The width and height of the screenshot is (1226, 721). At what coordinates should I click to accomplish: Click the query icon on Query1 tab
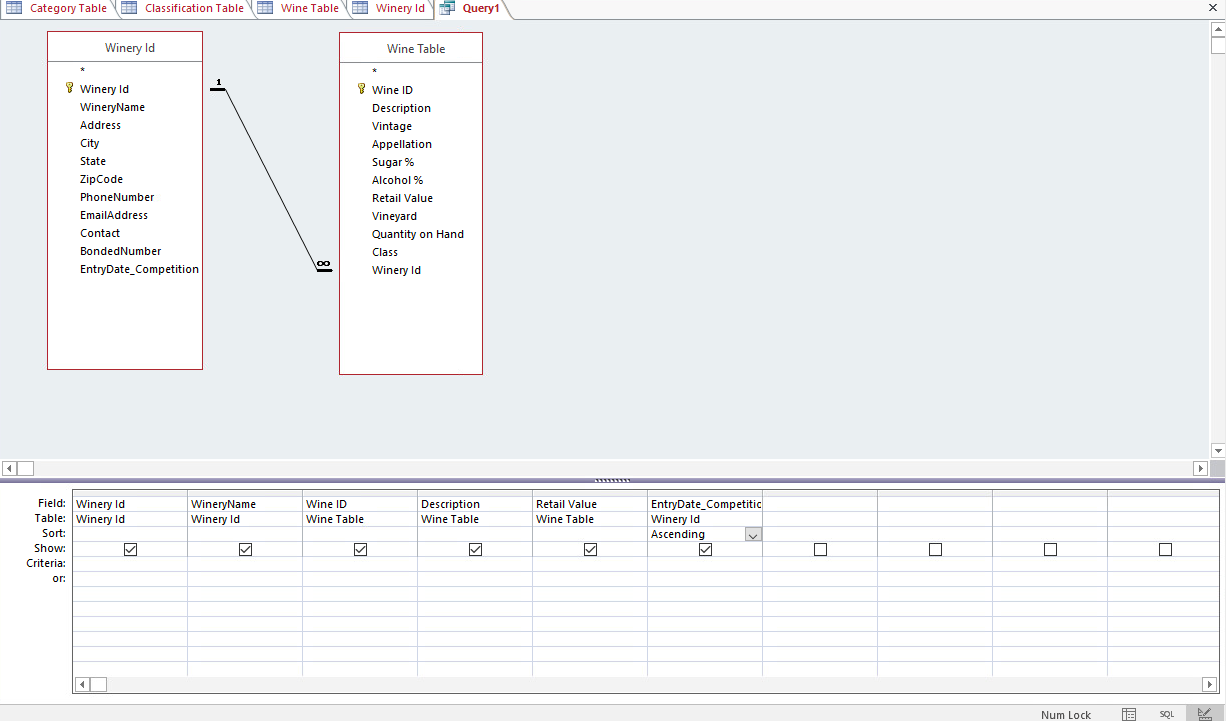[447, 8]
